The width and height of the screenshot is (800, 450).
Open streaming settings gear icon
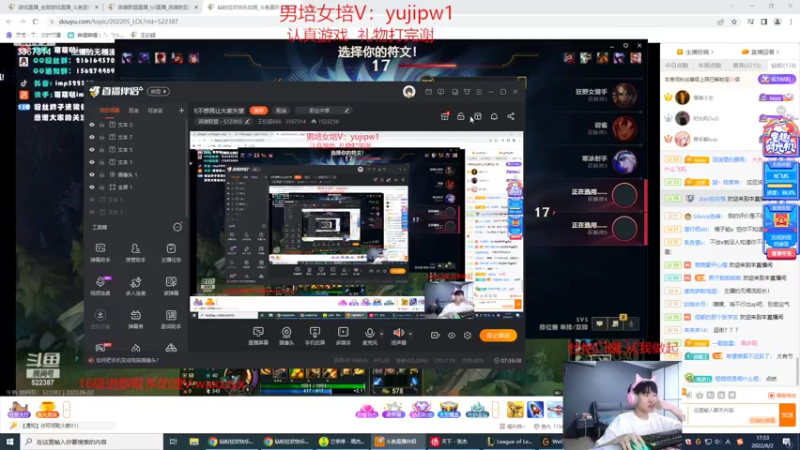click(x=467, y=335)
